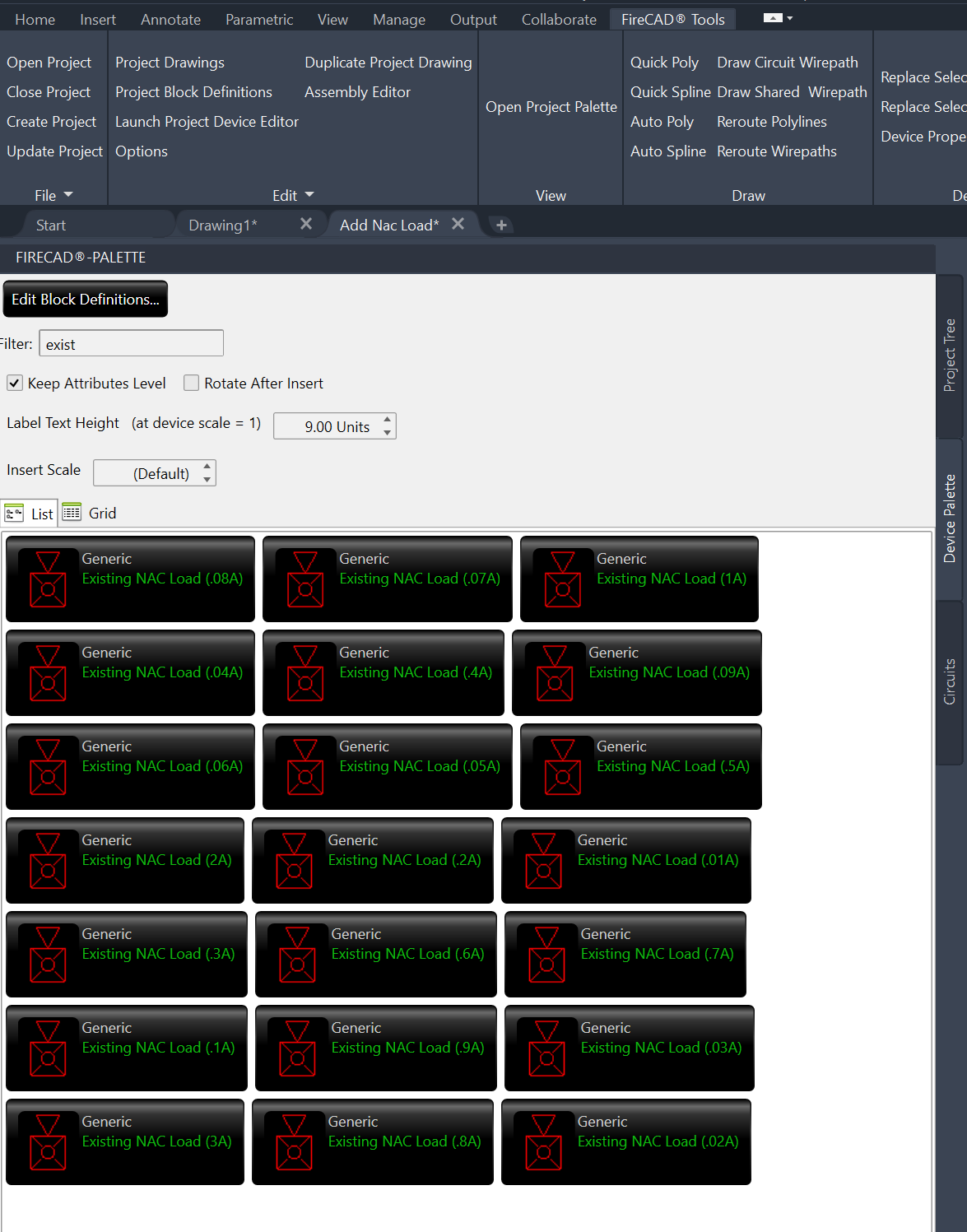Click the Existing NAC Load (2A) device icon
The width and height of the screenshot is (967, 1232).
pos(48,861)
